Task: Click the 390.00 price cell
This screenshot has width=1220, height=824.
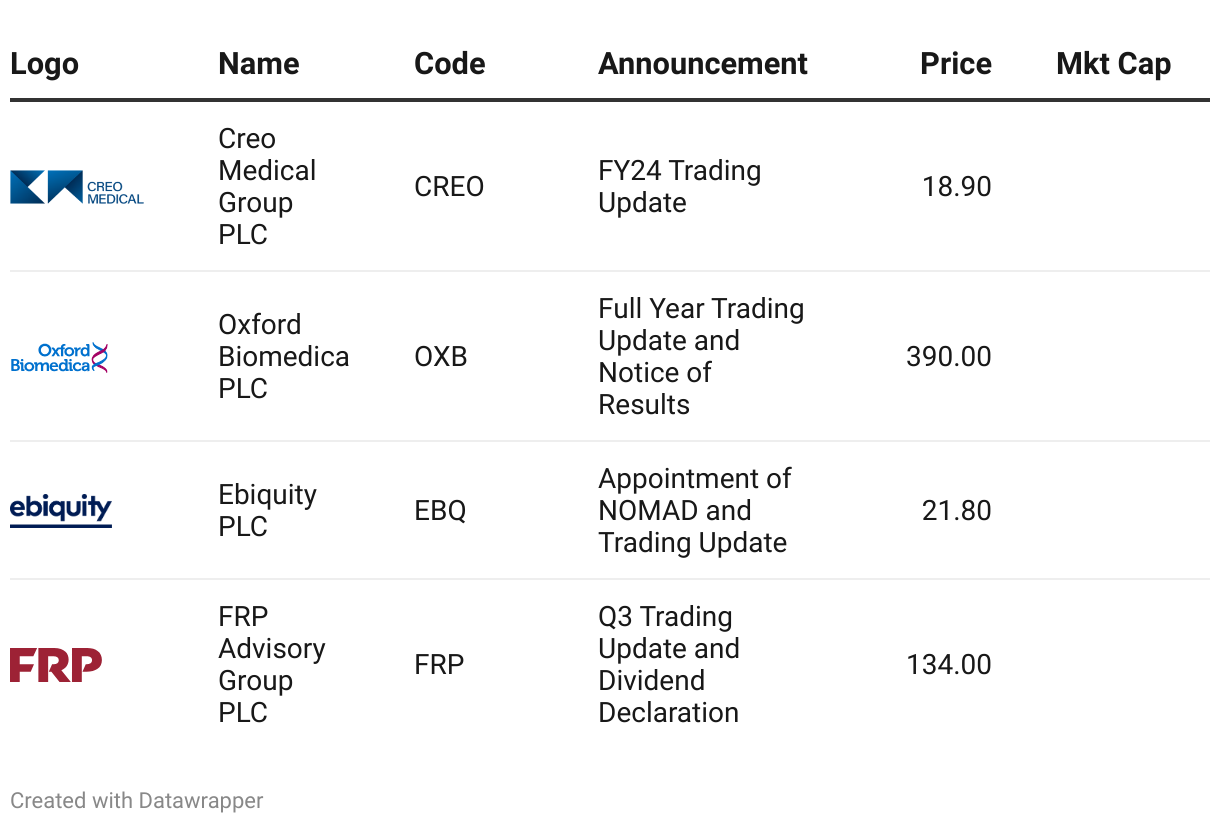Action: 948,357
